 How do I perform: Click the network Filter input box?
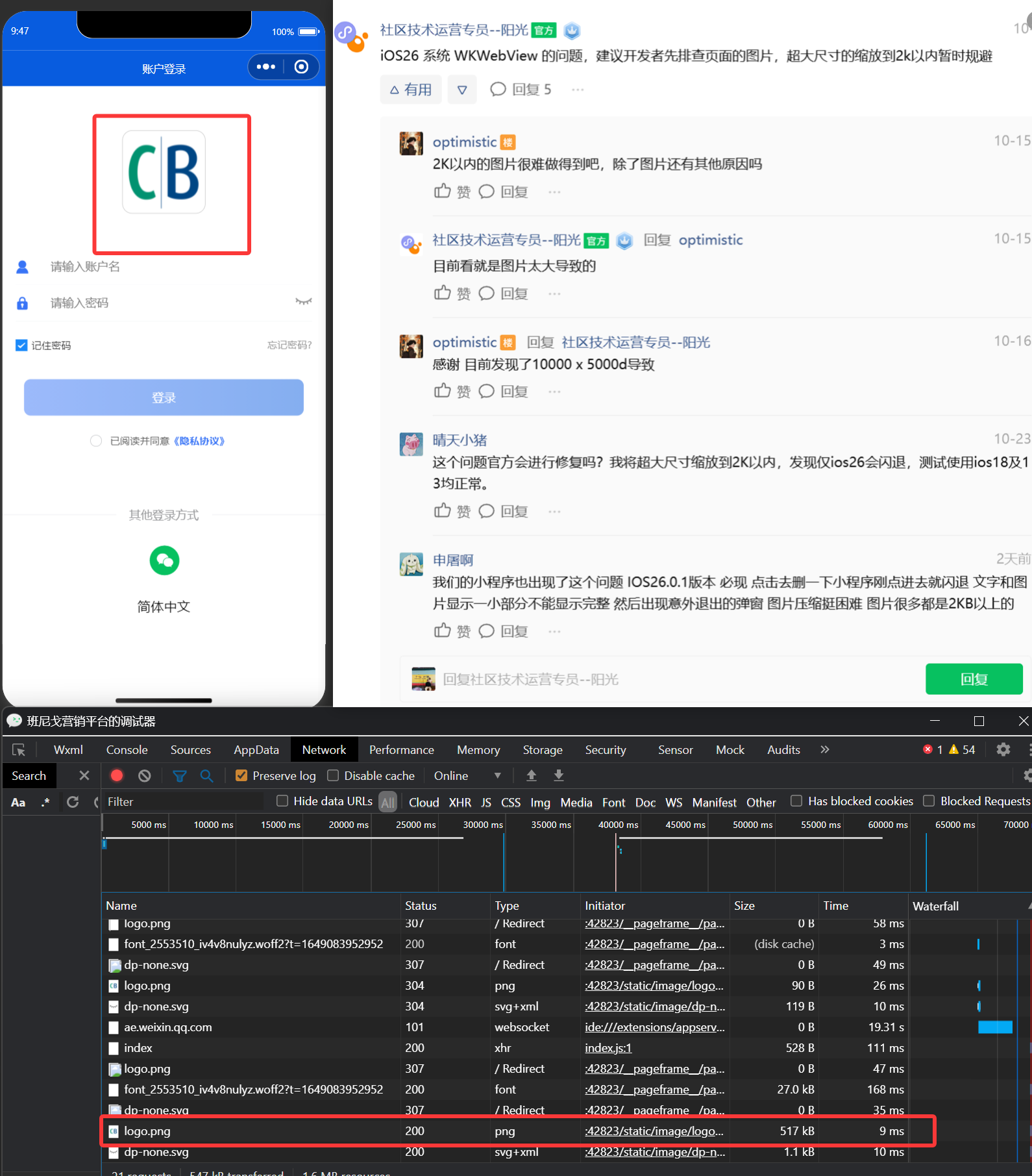pyautogui.click(x=183, y=802)
